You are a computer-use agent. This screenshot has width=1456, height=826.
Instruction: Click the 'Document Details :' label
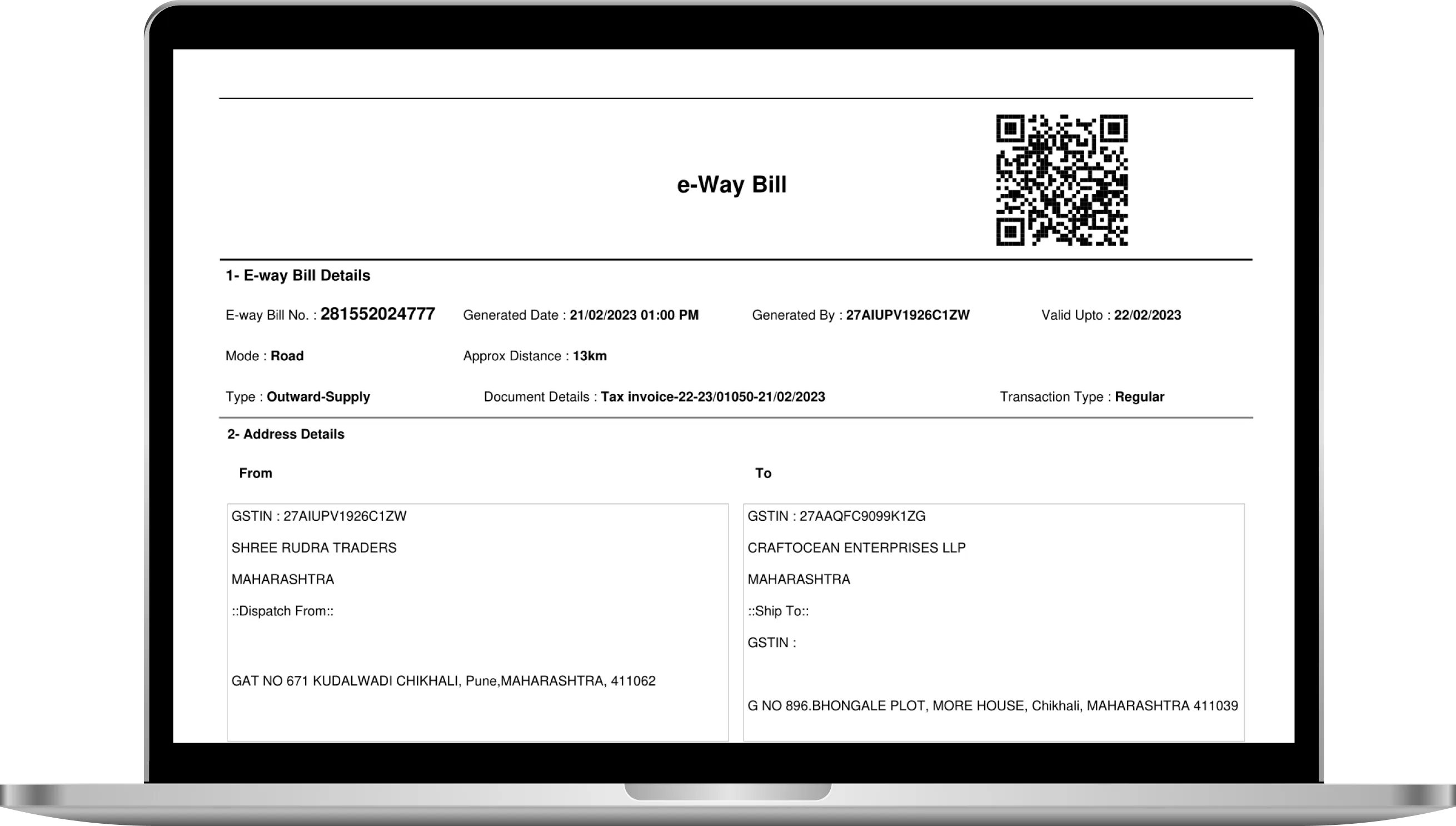pyautogui.click(x=541, y=397)
